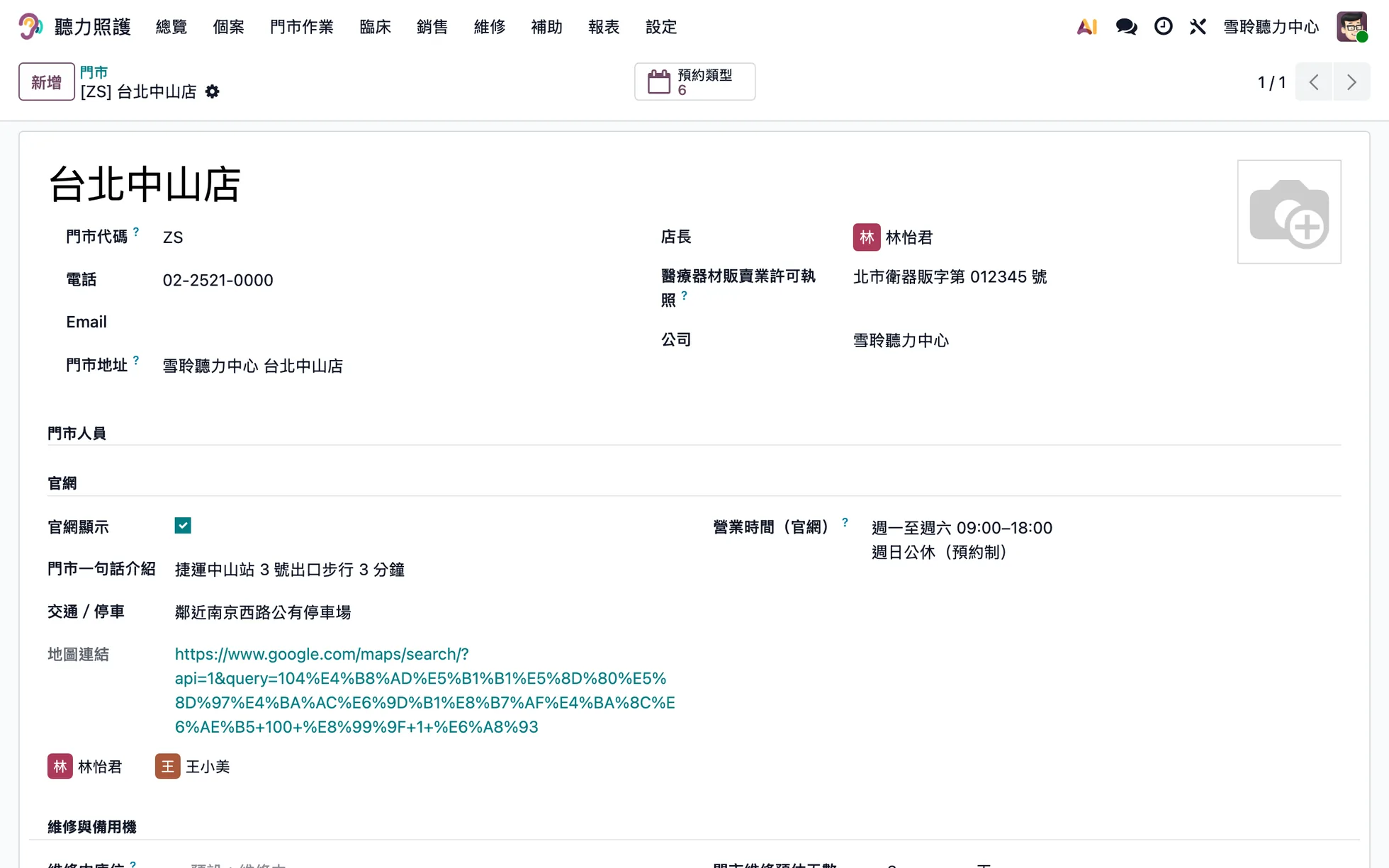
Task: Open the user avatar menu
Action: (x=1351, y=27)
